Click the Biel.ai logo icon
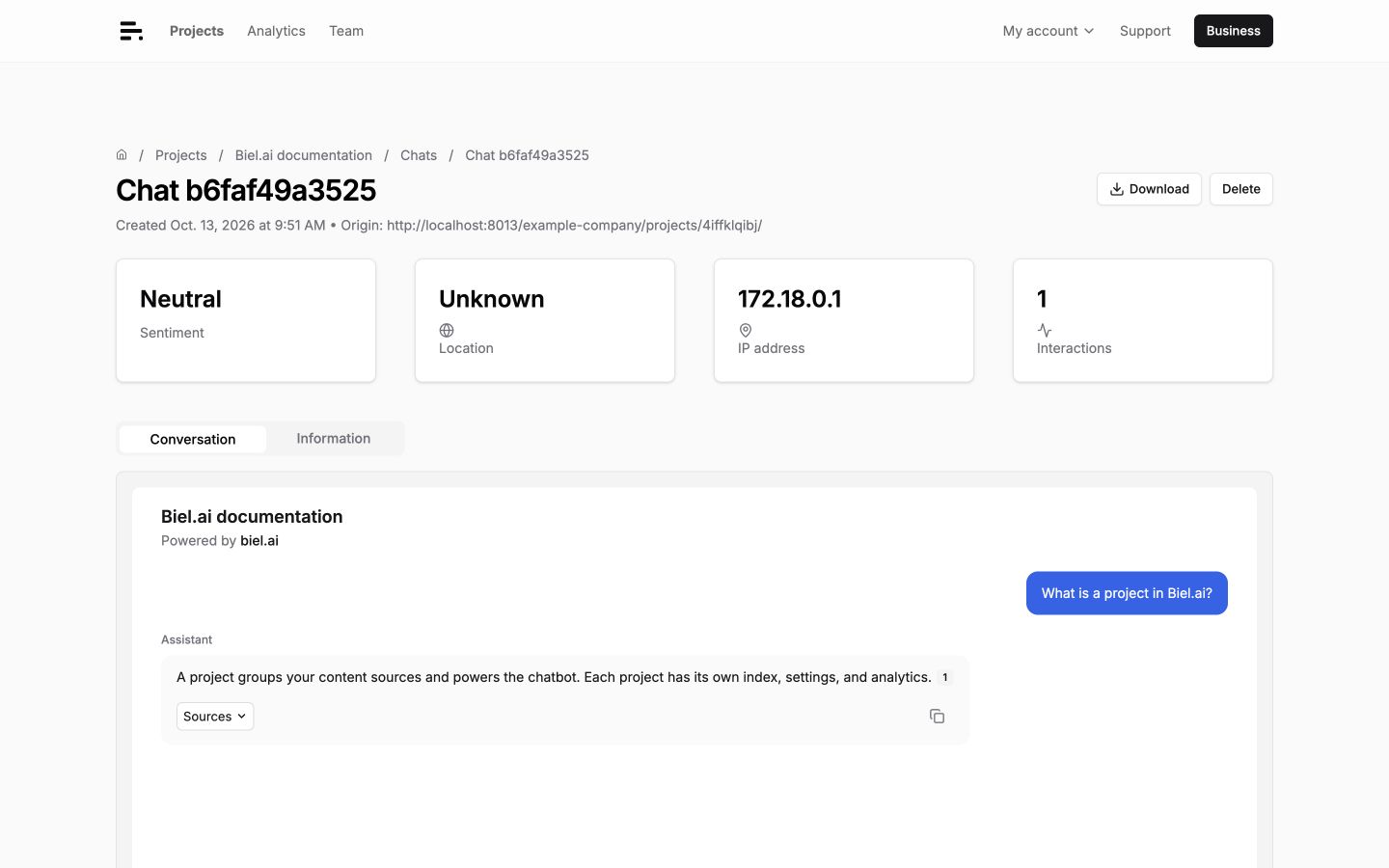Viewport: 1389px width, 868px height. click(131, 31)
